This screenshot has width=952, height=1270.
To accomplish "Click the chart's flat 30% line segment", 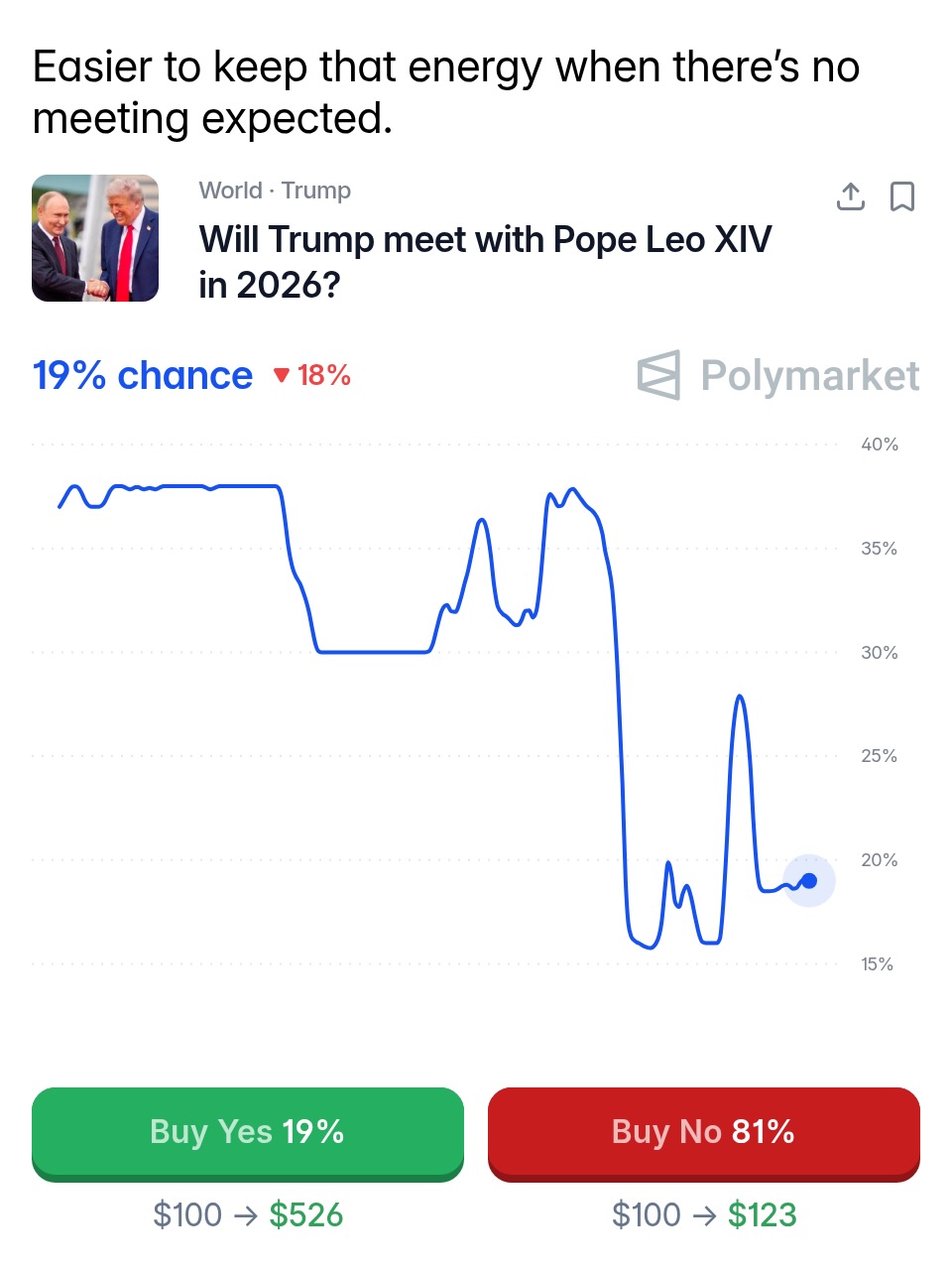I will pyautogui.click(x=373, y=652).
